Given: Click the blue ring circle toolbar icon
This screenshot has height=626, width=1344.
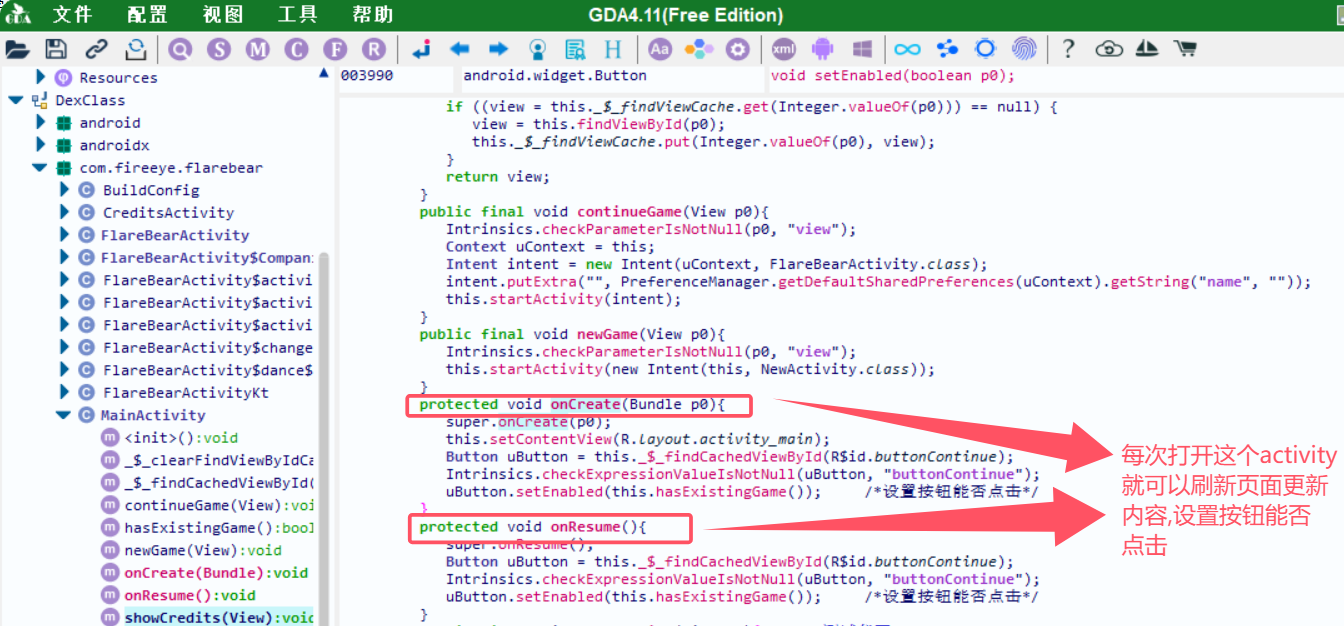Looking at the screenshot, I should [985, 48].
